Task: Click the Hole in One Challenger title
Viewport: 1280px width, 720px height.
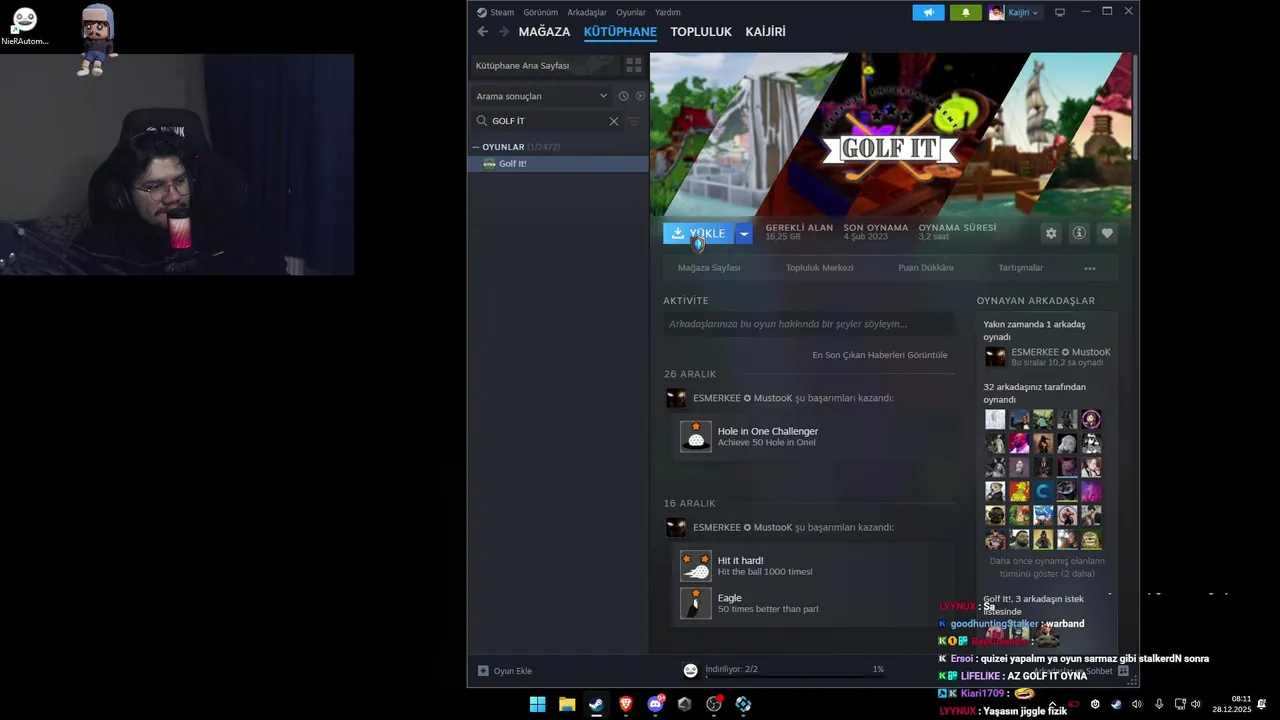Action: tap(768, 431)
